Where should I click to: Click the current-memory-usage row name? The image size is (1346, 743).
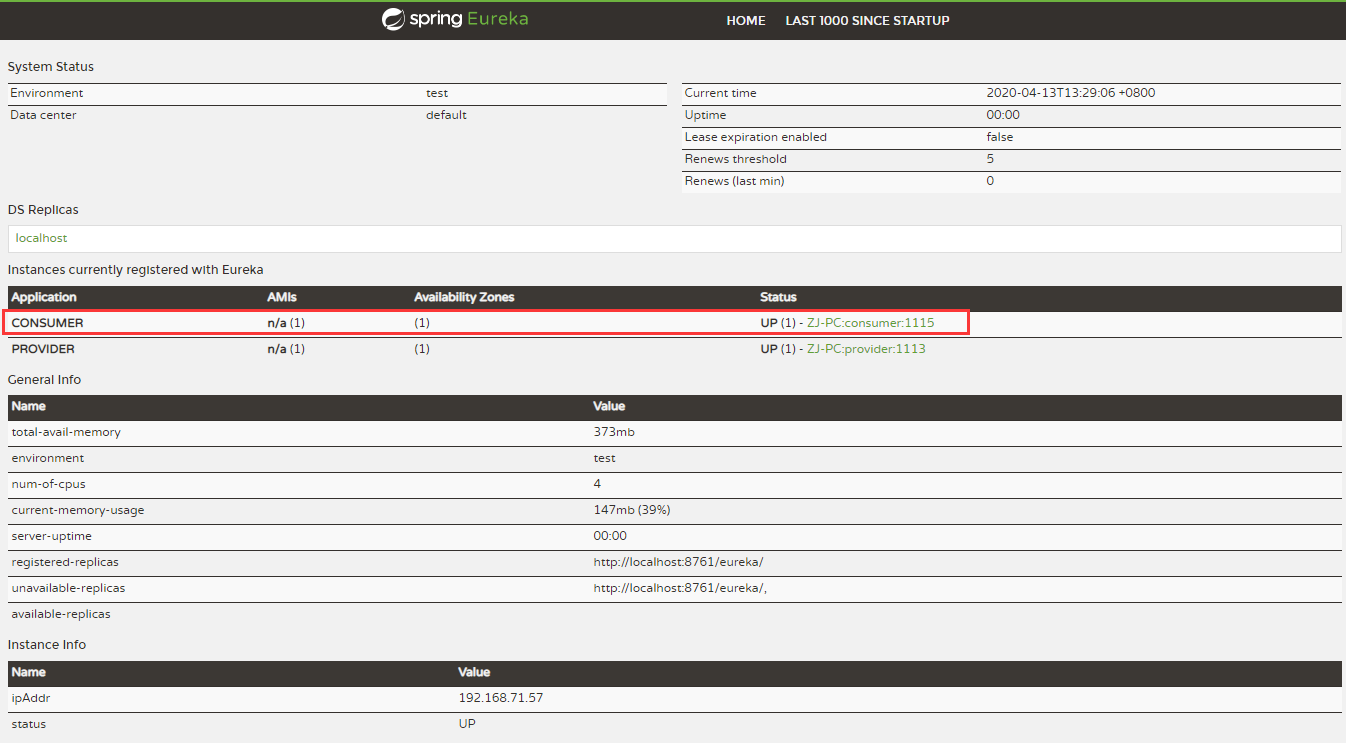pos(78,510)
